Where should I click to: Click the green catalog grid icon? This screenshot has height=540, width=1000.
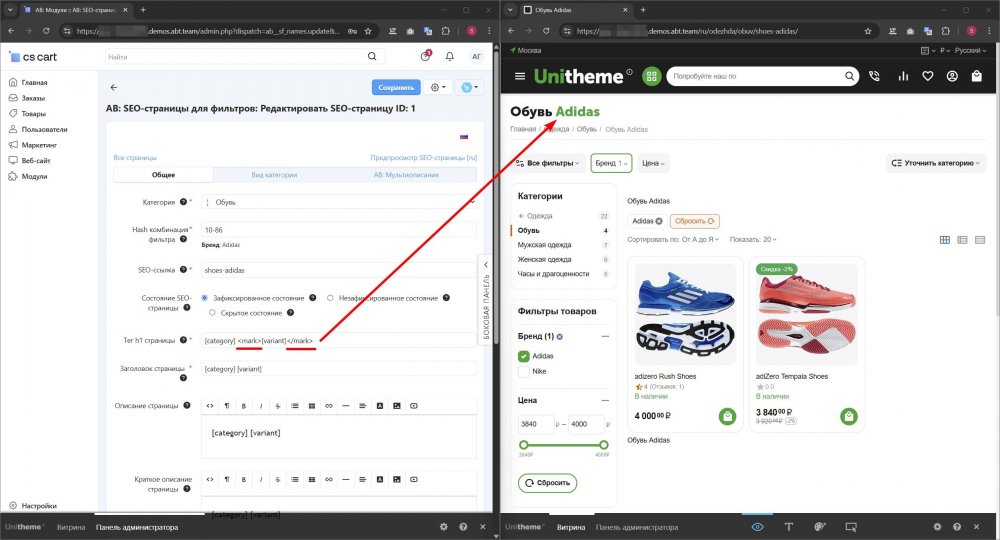652,76
